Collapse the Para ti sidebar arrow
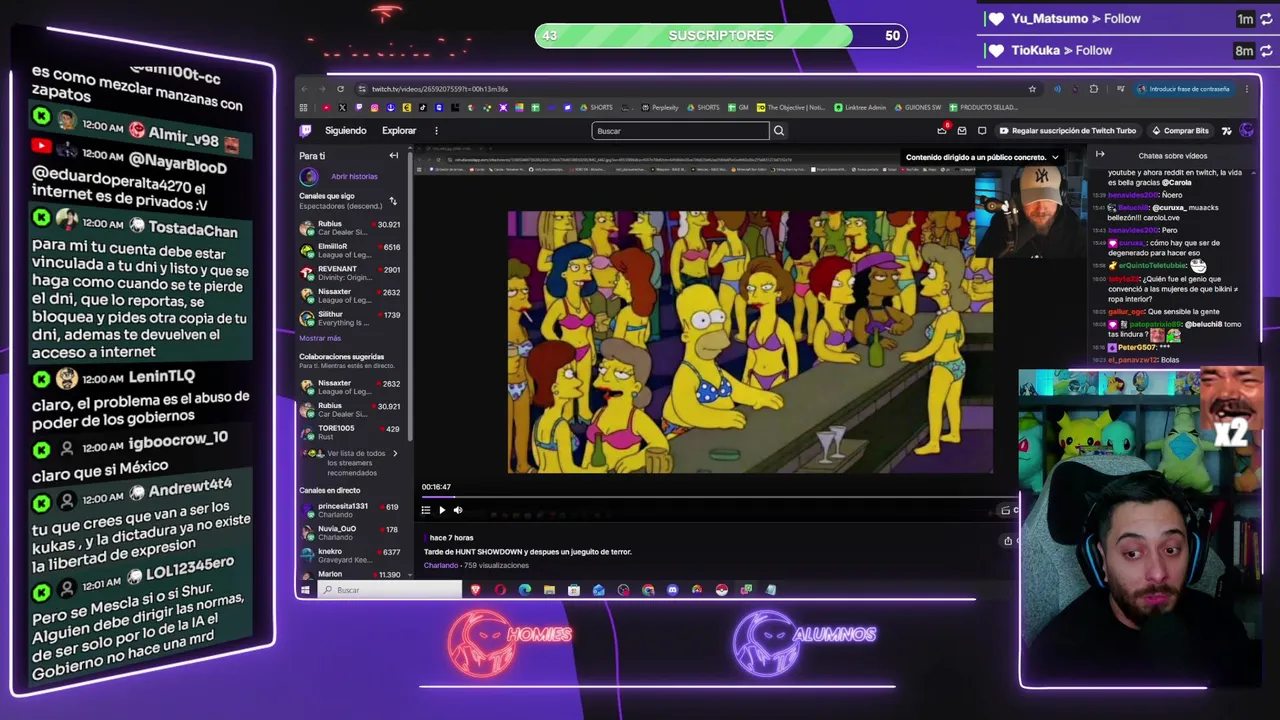 click(394, 156)
